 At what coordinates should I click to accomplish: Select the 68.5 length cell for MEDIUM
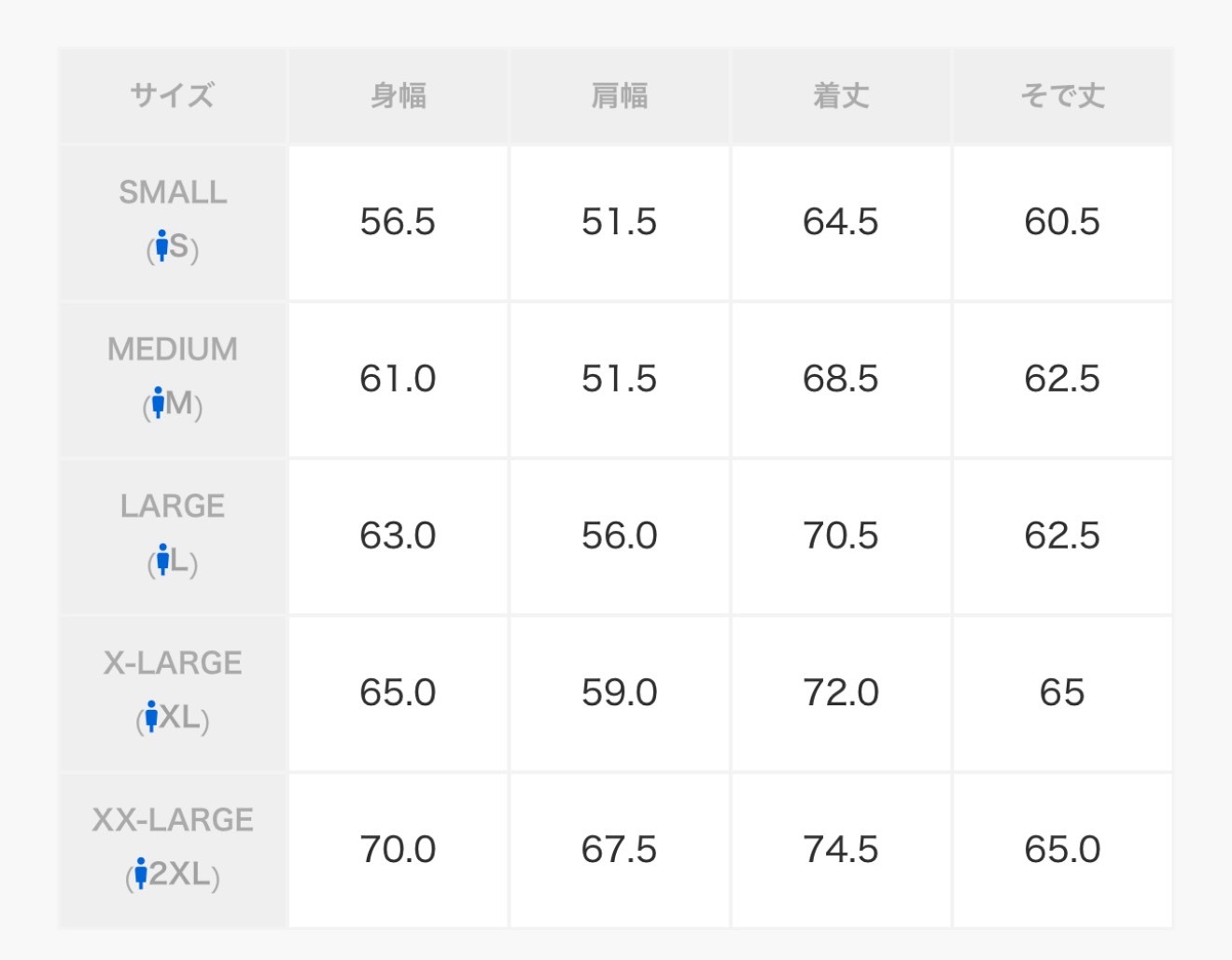tap(841, 379)
